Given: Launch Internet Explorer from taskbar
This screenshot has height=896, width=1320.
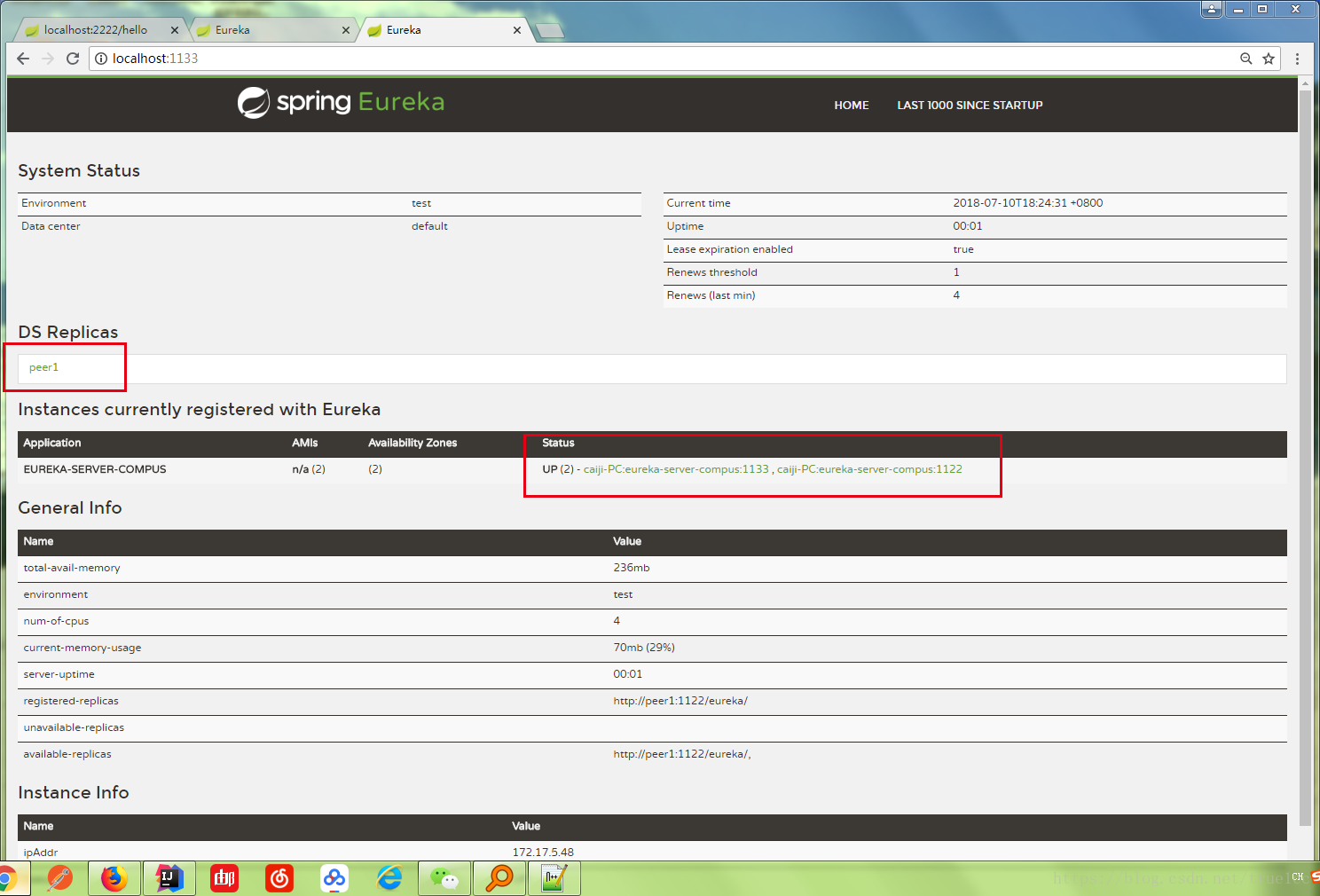Looking at the screenshot, I should tap(389, 878).
